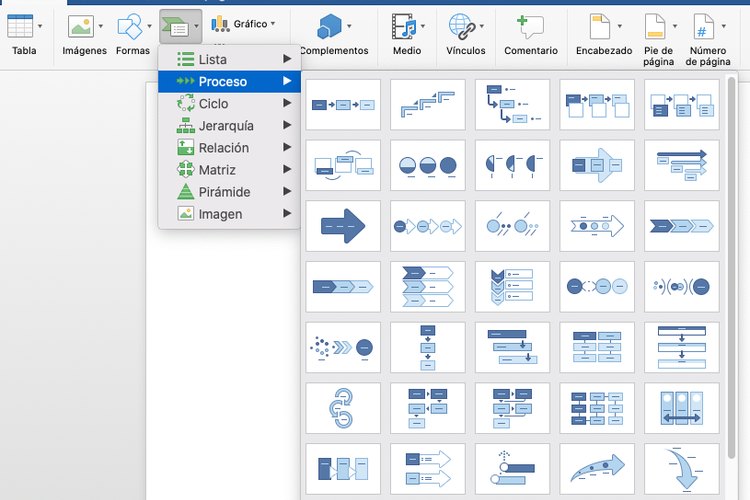The image size is (750, 500).
Task: Choose the descending staircase with bent arrows layout
Action: coord(512,104)
